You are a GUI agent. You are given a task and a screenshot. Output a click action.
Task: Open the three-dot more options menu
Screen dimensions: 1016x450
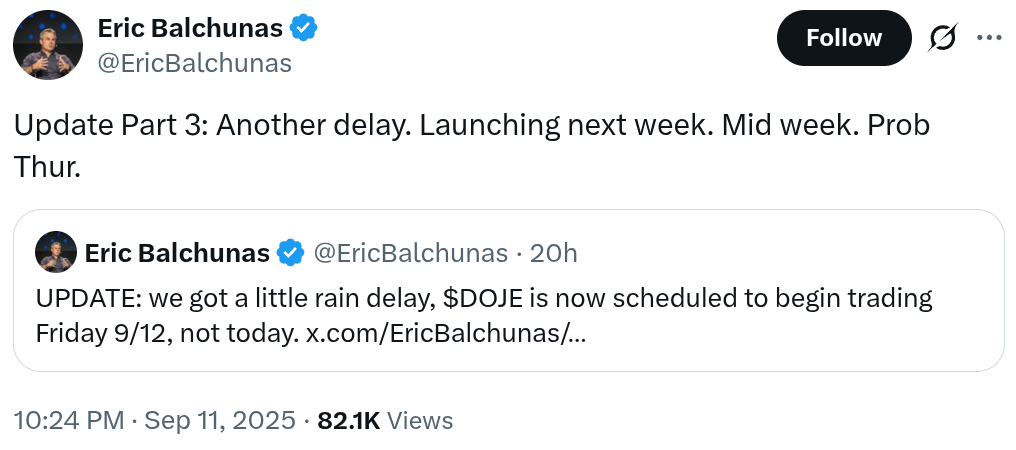tap(988, 38)
